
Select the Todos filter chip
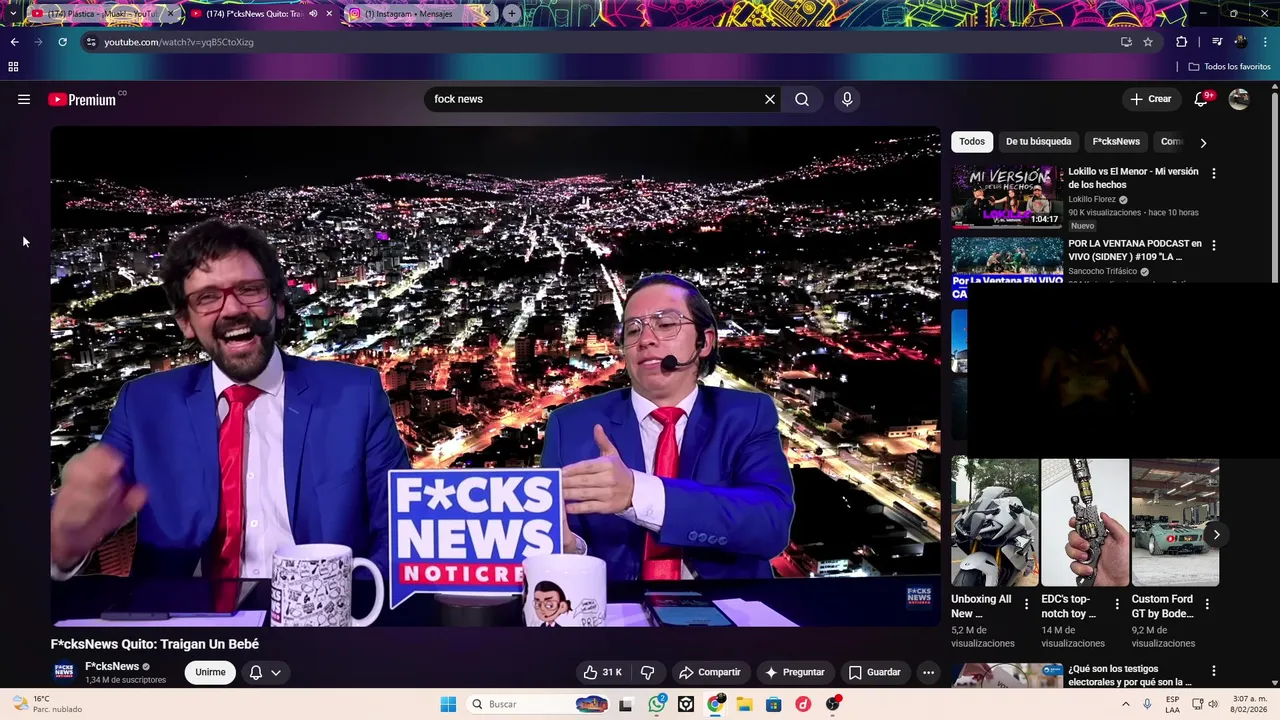[x=972, y=142]
